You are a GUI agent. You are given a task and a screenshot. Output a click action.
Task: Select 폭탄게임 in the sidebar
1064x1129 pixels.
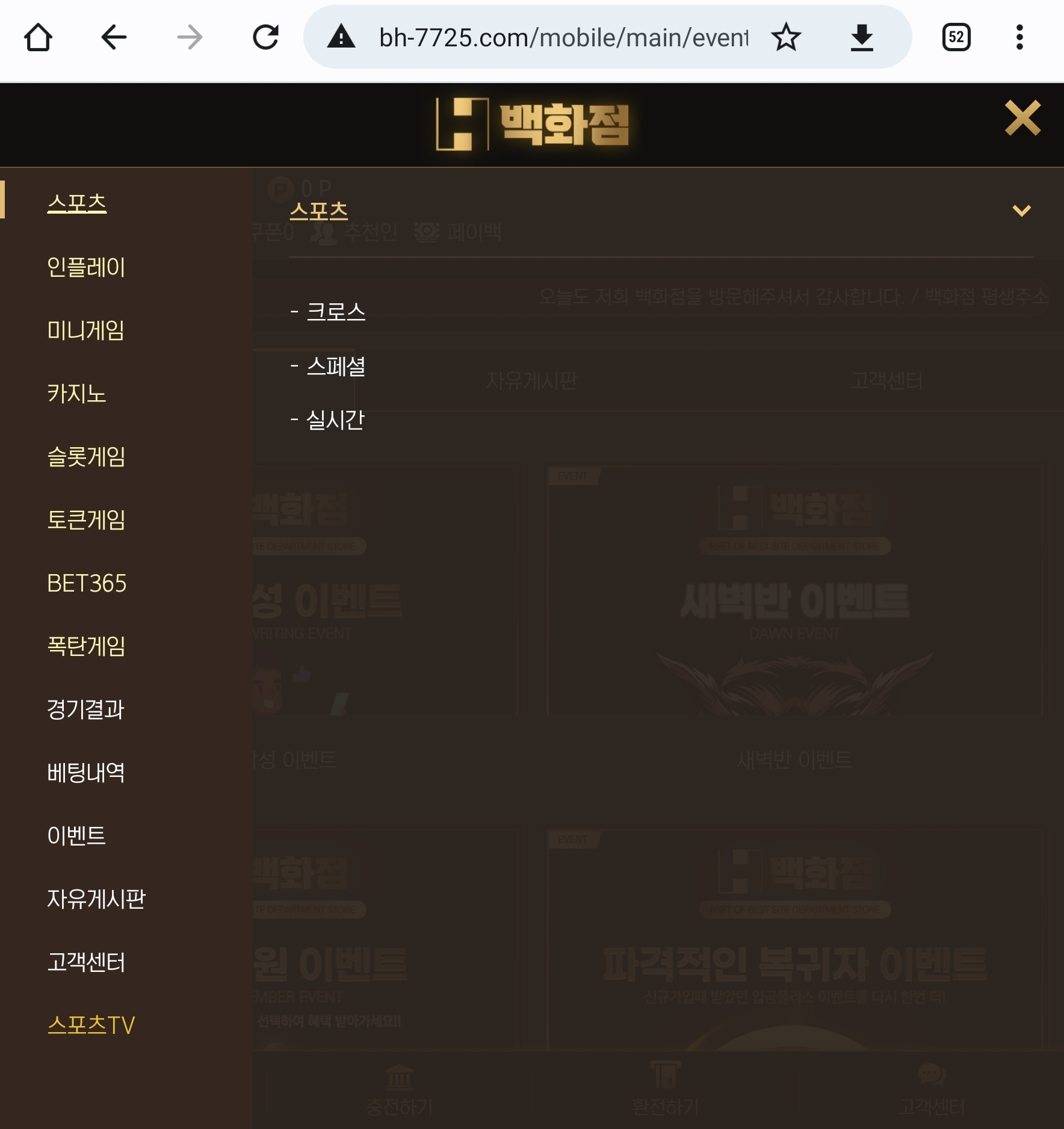coord(86,646)
